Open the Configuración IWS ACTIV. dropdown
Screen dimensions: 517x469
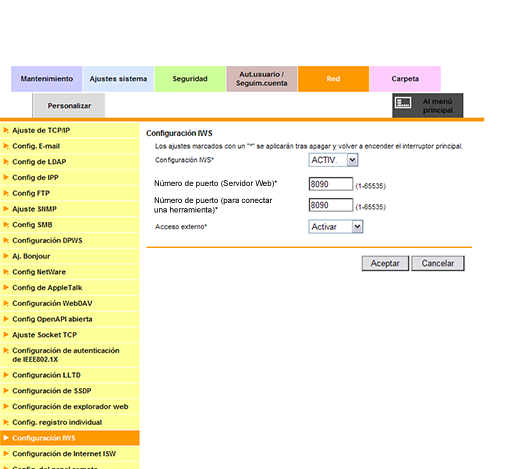[333, 160]
